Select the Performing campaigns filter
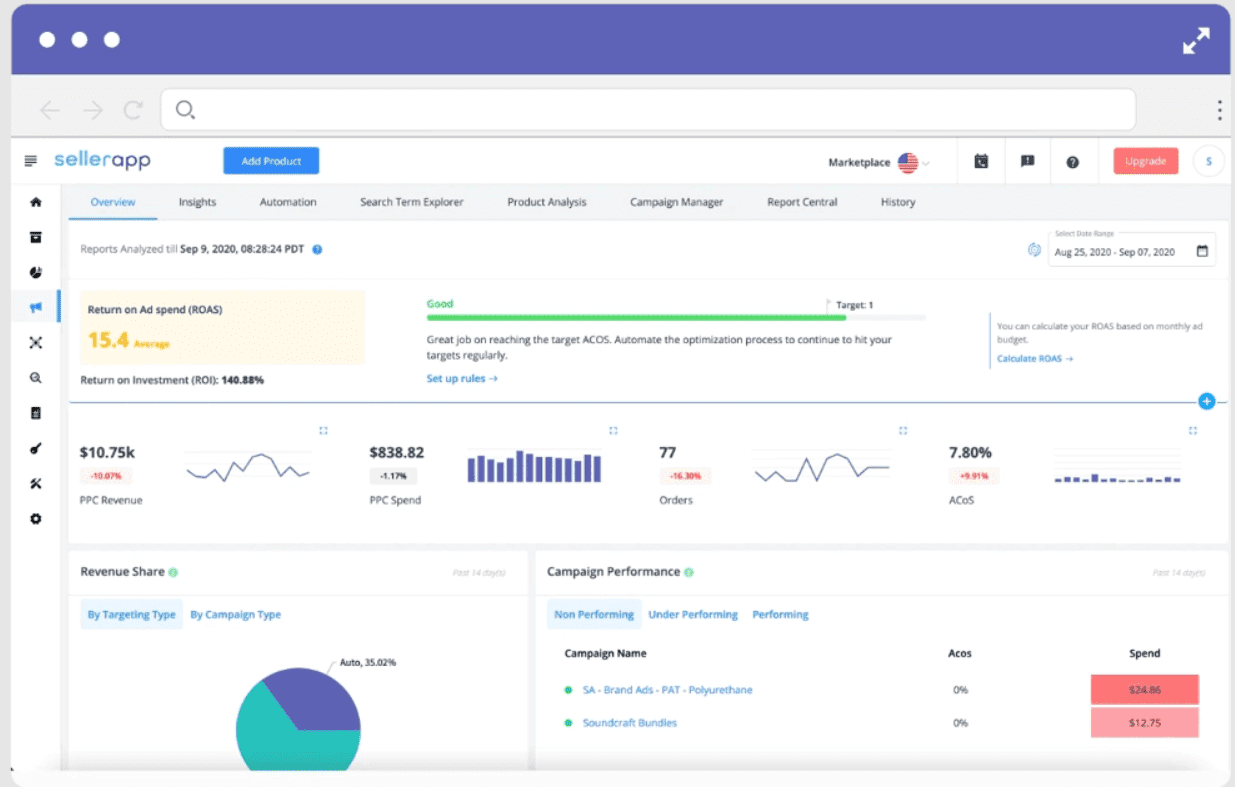Viewport: 1235px width, 787px height. [780, 615]
